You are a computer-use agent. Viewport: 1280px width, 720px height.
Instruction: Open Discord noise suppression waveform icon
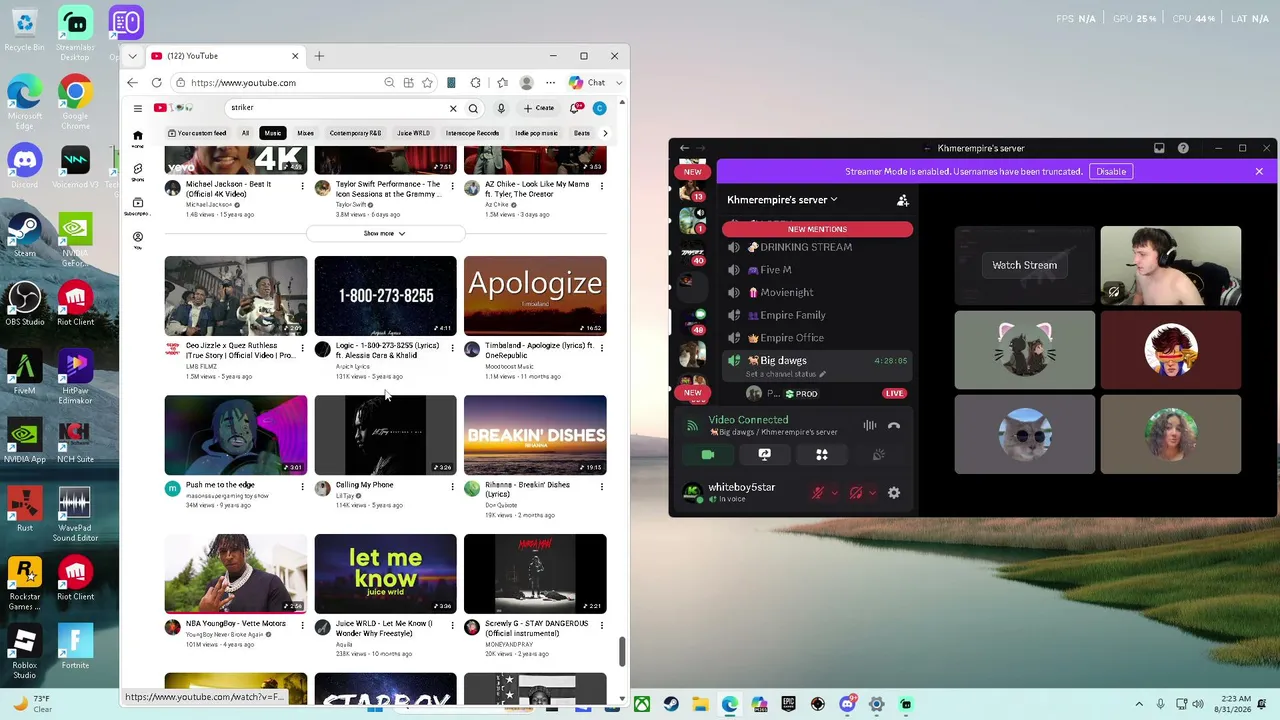tap(870, 426)
